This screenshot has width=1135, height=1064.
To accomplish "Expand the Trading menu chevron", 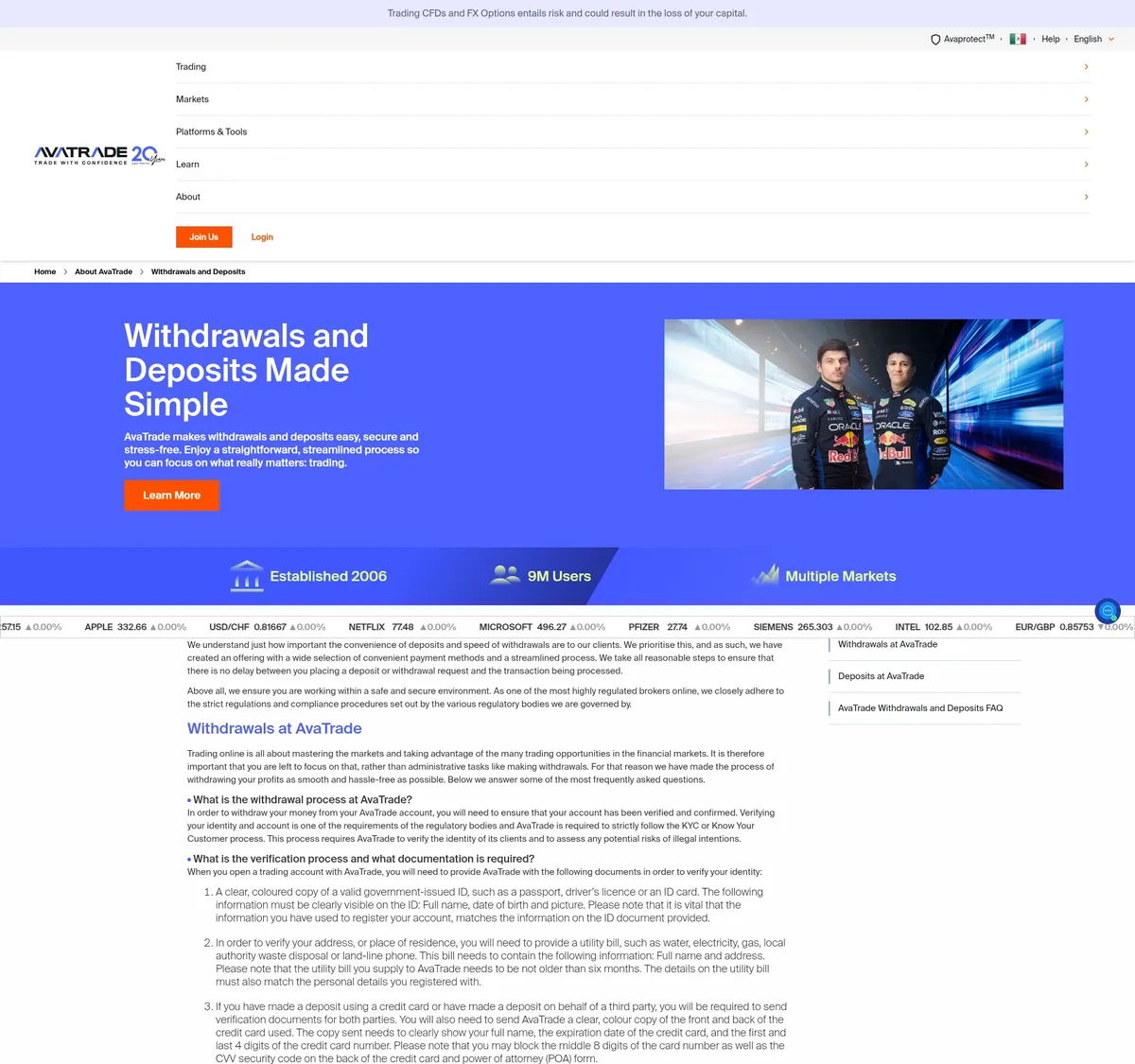I will pos(1086,67).
